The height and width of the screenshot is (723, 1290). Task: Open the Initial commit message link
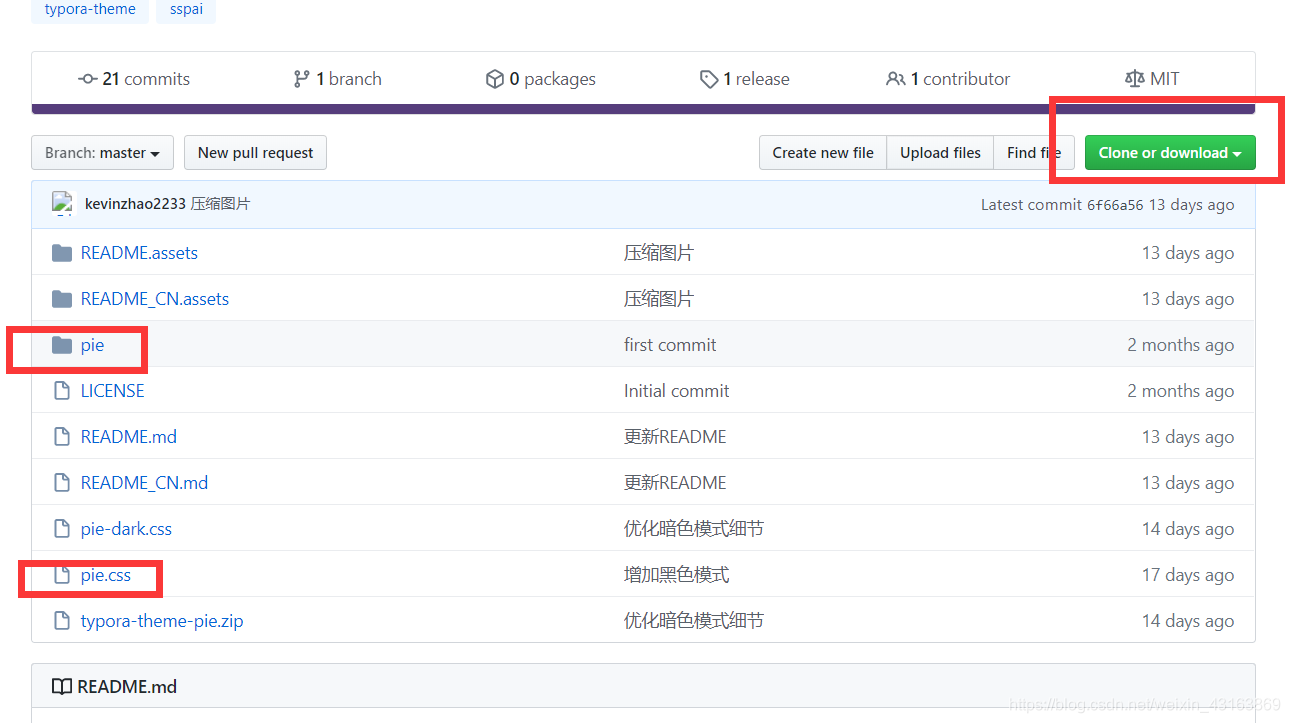tap(676, 391)
